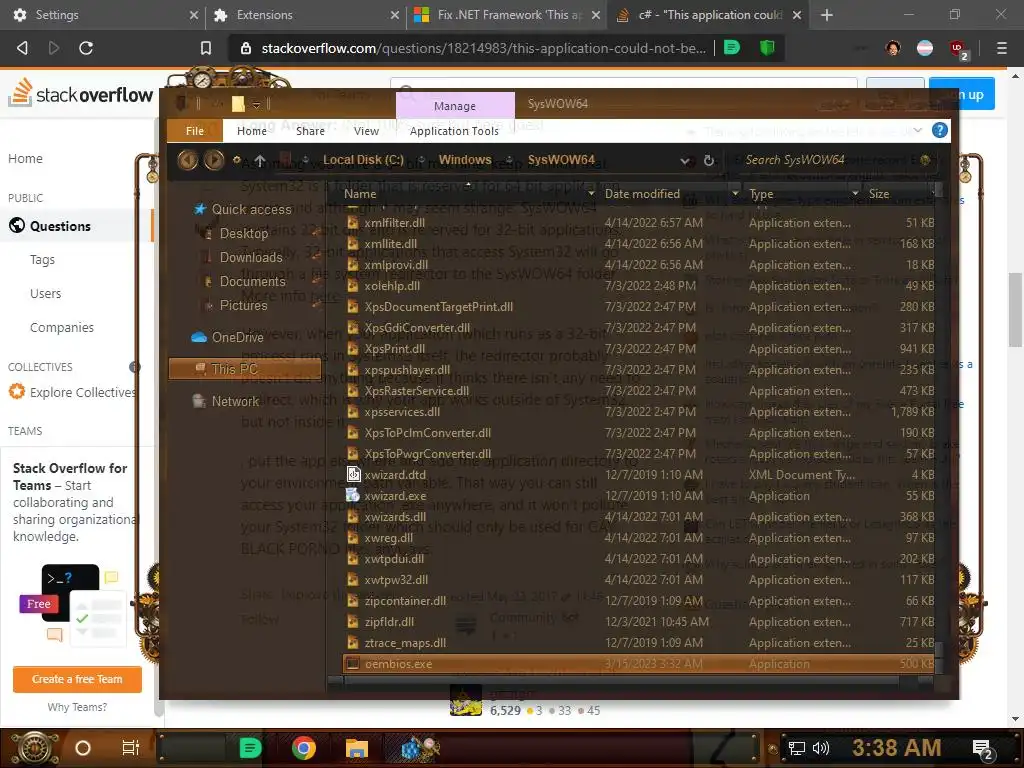
Task: Click the Manage contextual tab
Action: coord(455,106)
